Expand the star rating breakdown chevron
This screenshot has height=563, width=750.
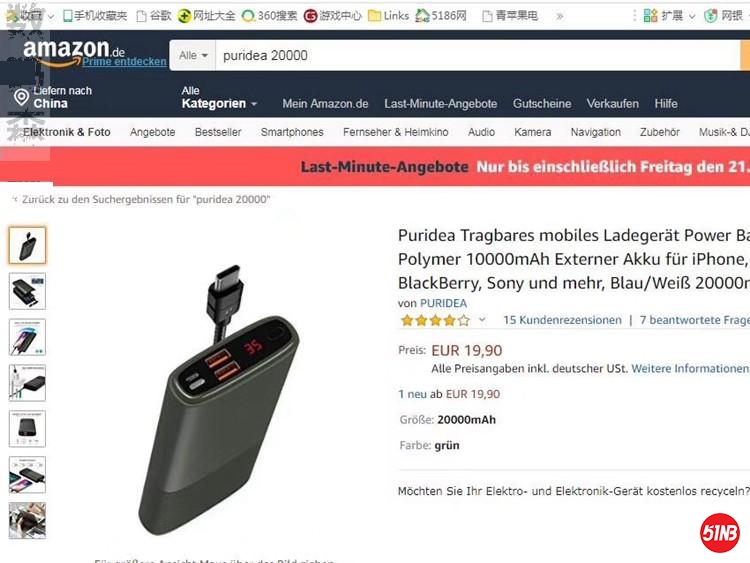pos(482,320)
